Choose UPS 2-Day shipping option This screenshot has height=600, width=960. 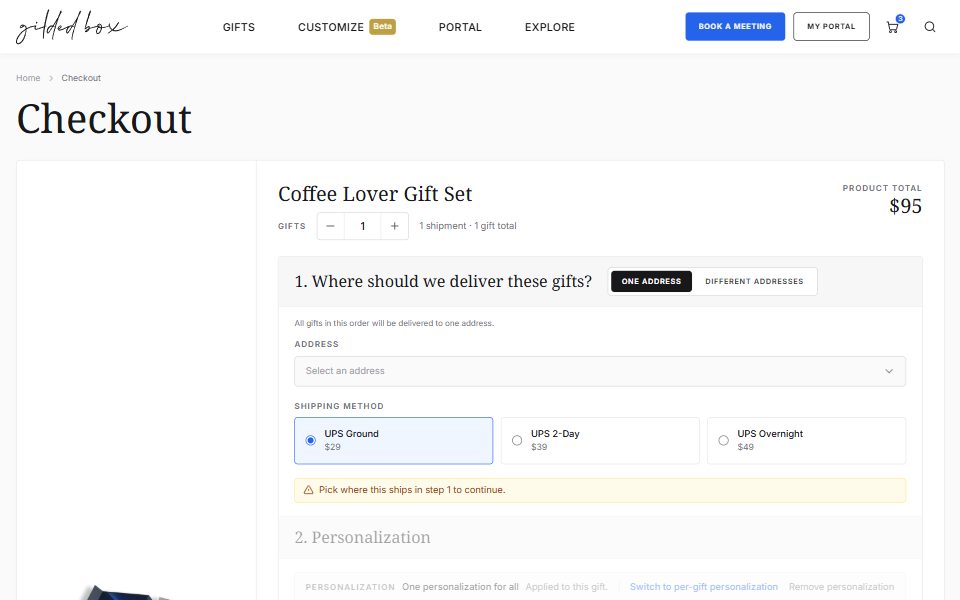pos(600,440)
